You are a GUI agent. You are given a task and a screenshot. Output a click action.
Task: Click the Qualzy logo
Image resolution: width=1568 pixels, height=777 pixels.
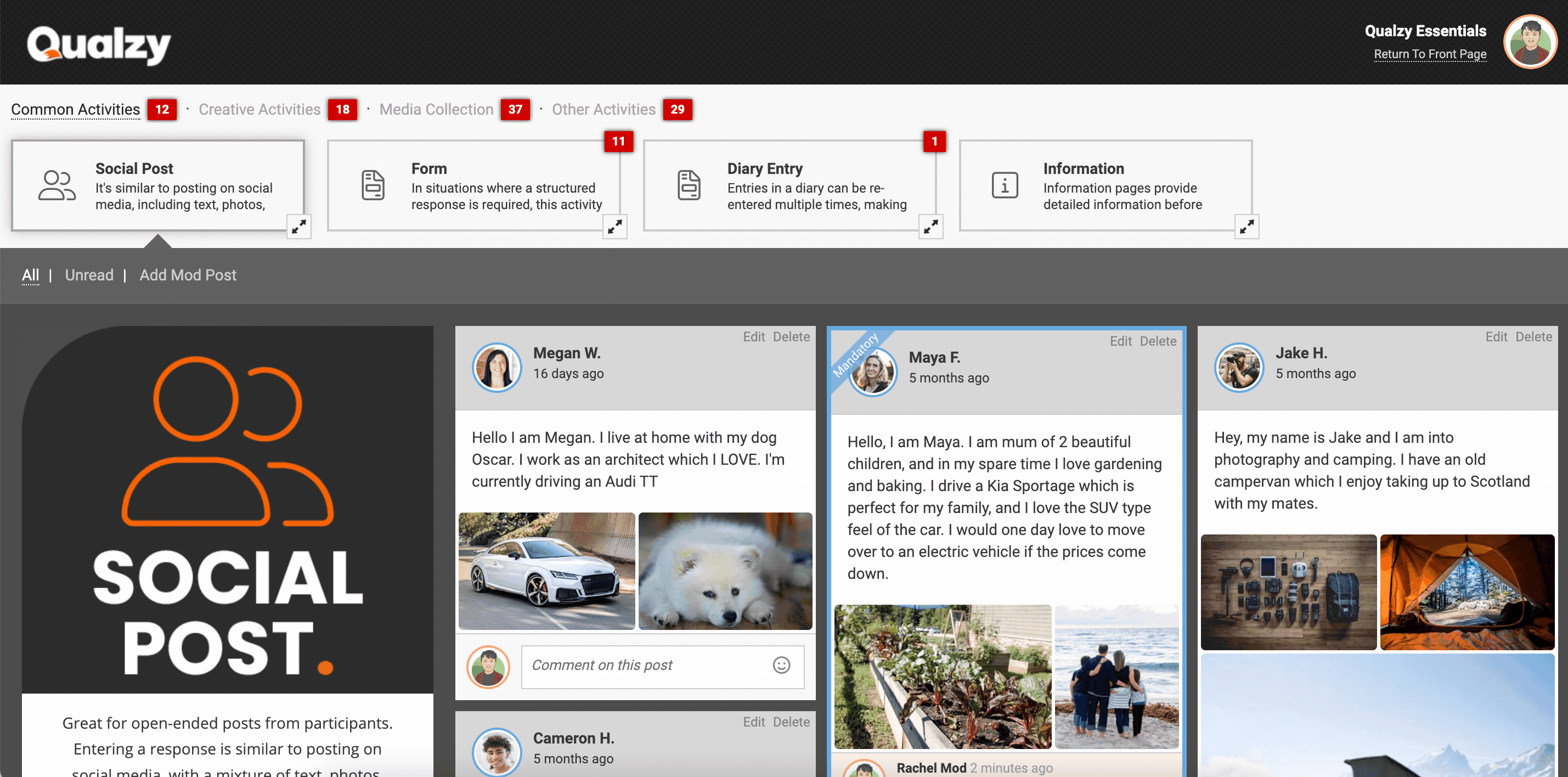[x=99, y=44]
